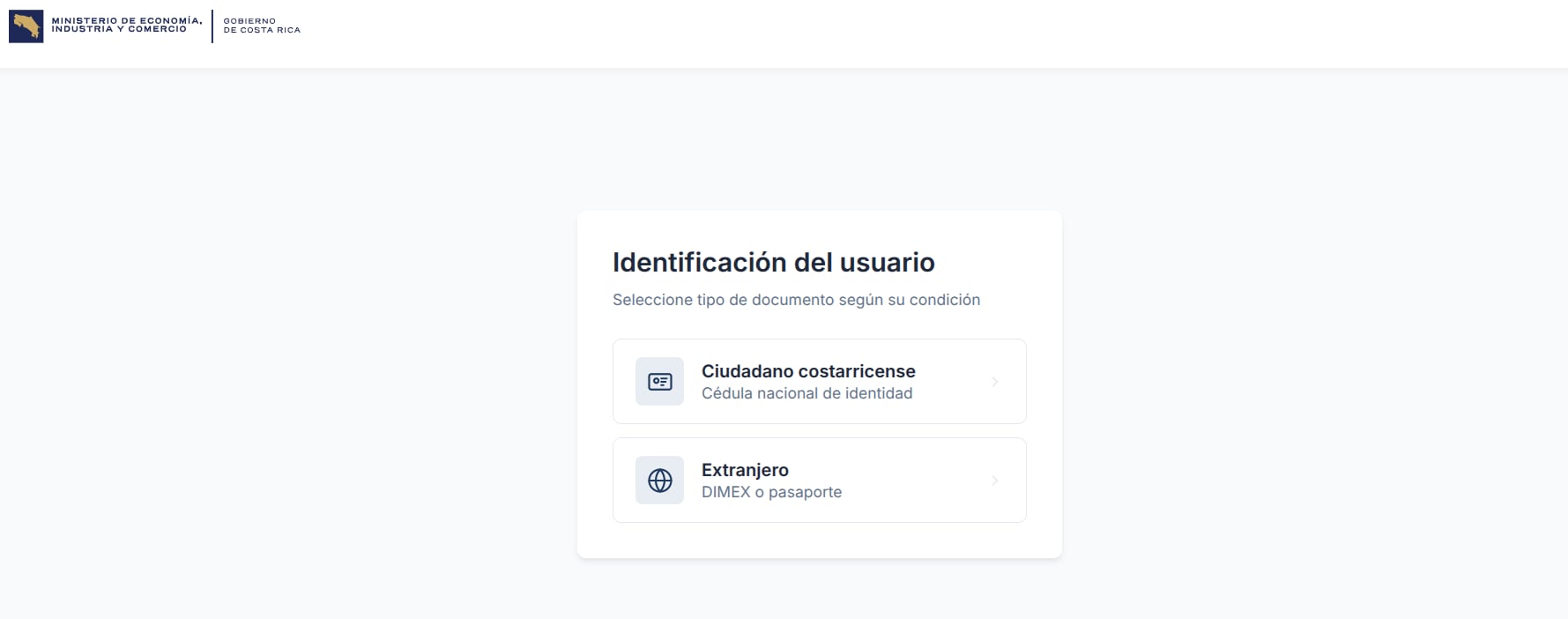Click the globe icon for Extranjero
This screenshot has height=619, width=1568.
tap(659, 481)
